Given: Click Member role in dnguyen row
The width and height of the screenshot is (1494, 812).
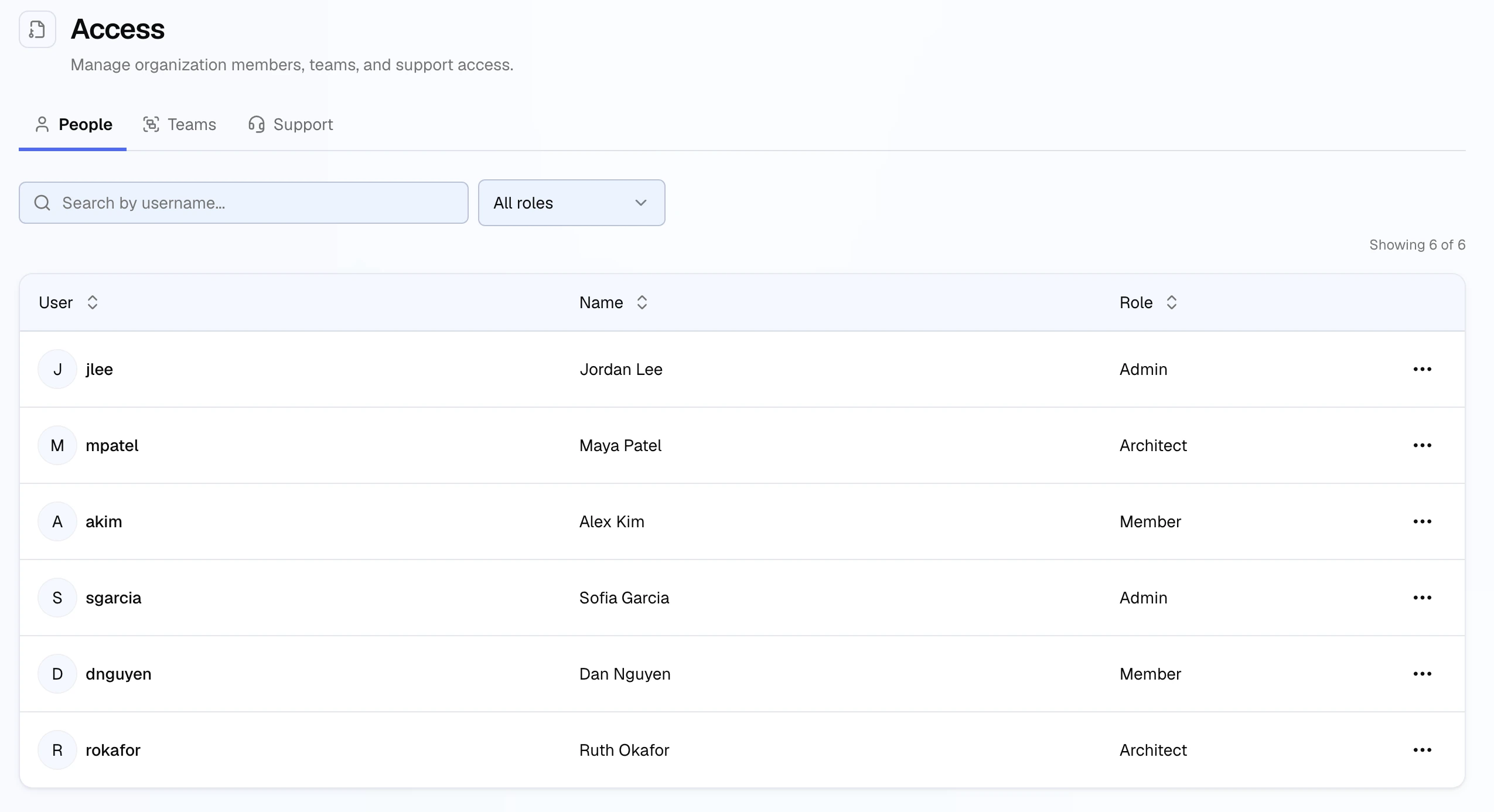Looking at the screenshot, I should [1150, 674].
